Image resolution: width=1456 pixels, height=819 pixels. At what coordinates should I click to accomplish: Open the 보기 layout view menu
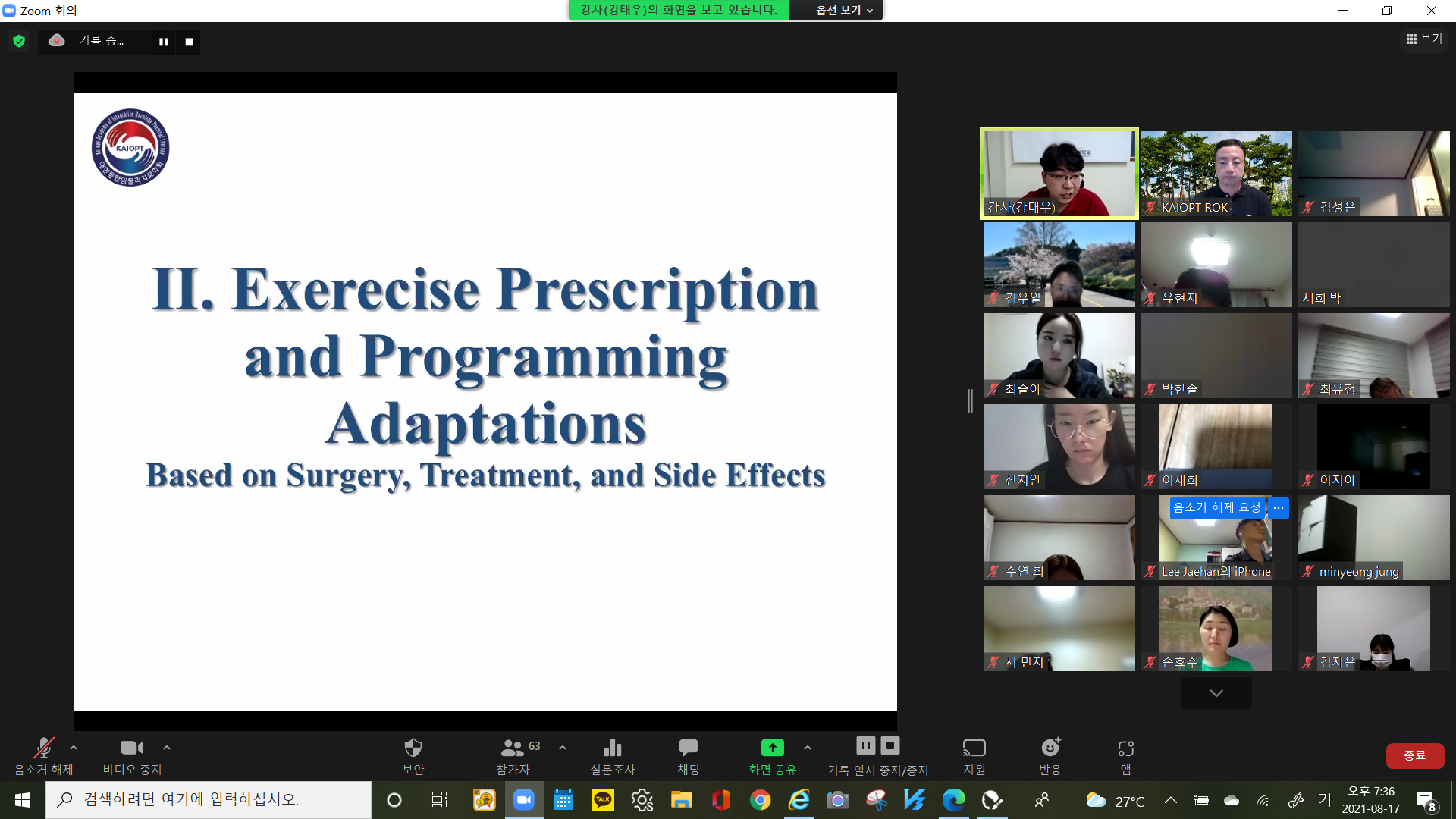tap(1424, 39)
